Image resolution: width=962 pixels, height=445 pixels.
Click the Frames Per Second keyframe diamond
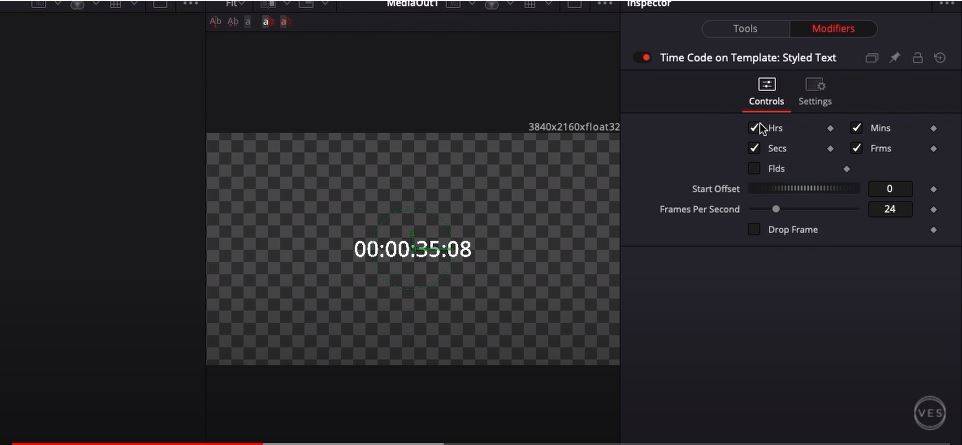[x=934, y=209]
